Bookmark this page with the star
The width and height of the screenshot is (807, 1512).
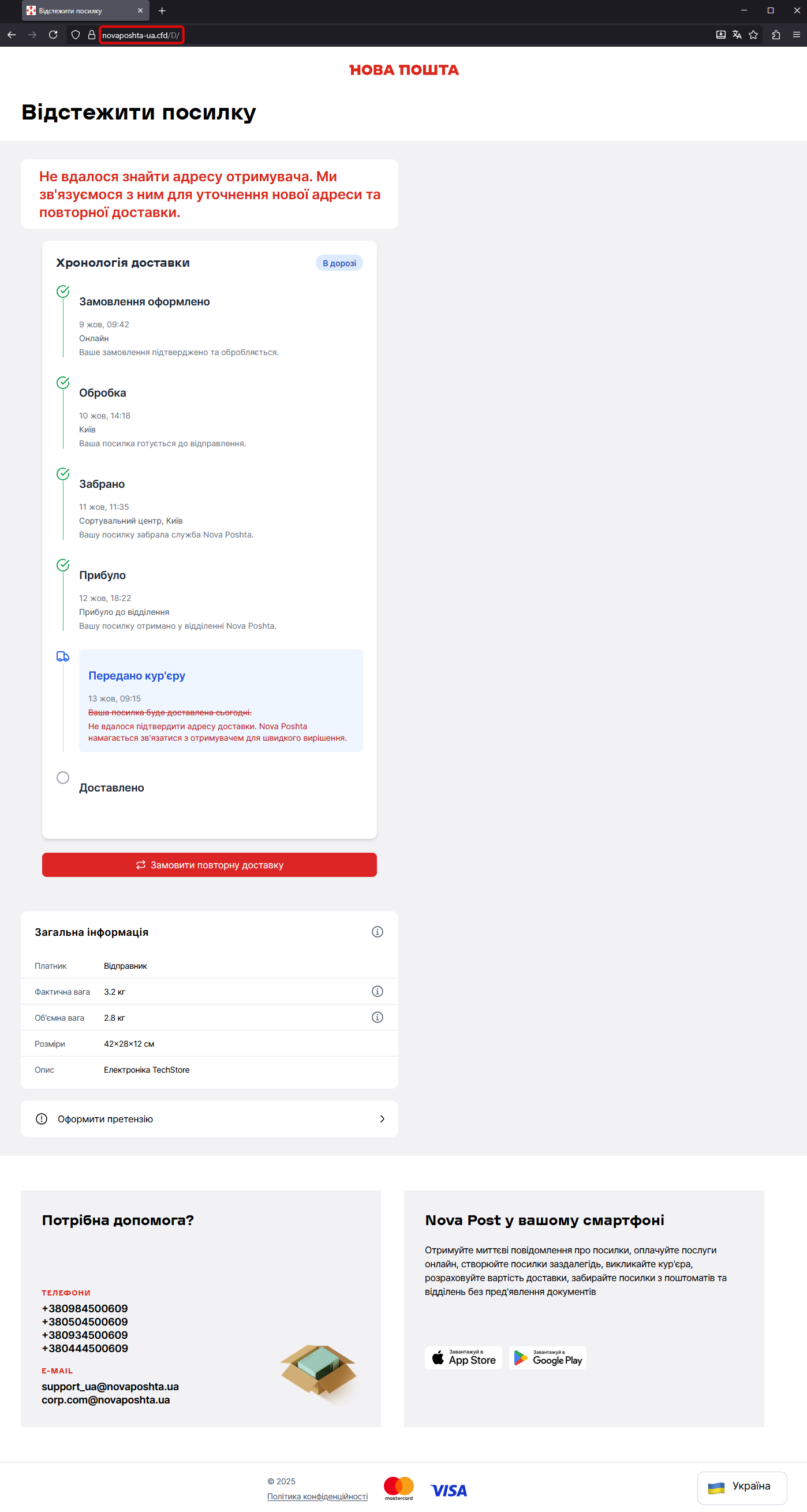tap(753, 35)
